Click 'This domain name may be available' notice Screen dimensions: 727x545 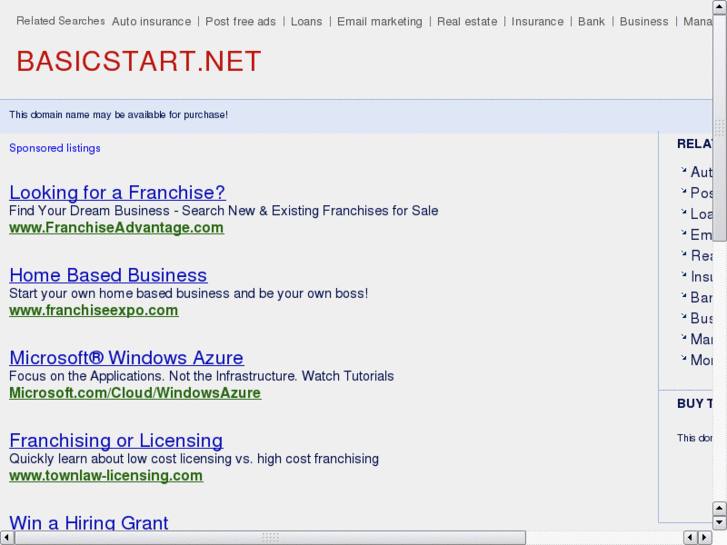(x=118, y=115)
